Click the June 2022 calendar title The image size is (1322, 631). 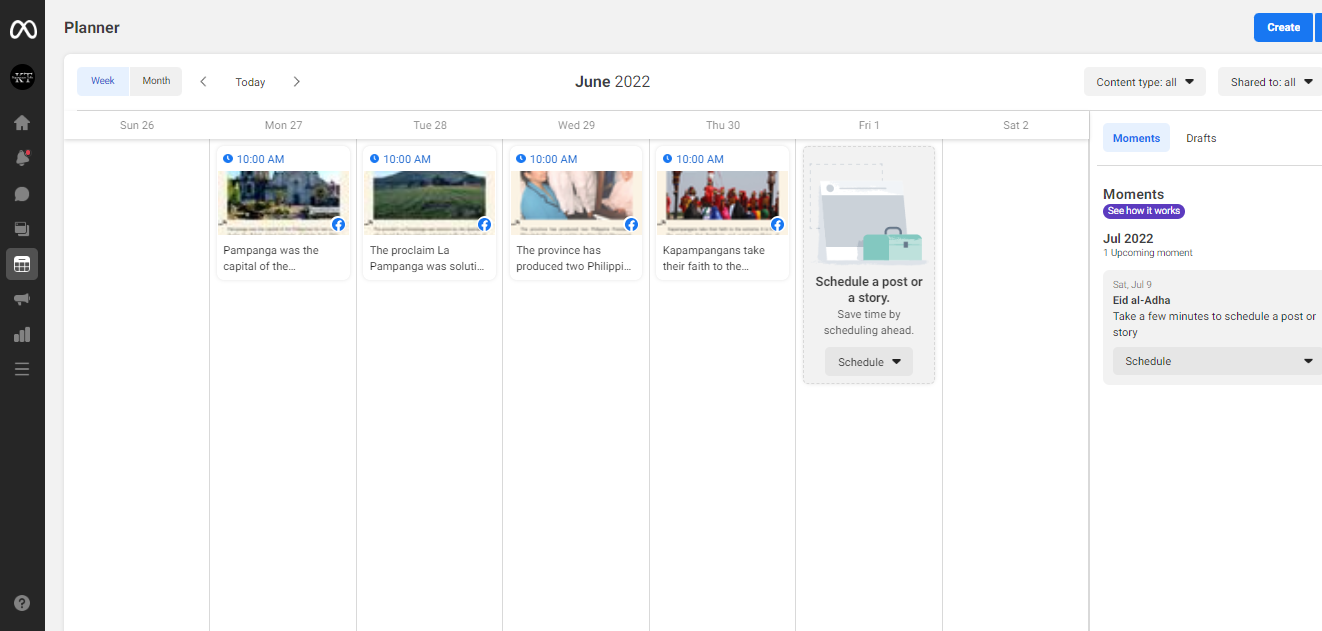(612, 82)
